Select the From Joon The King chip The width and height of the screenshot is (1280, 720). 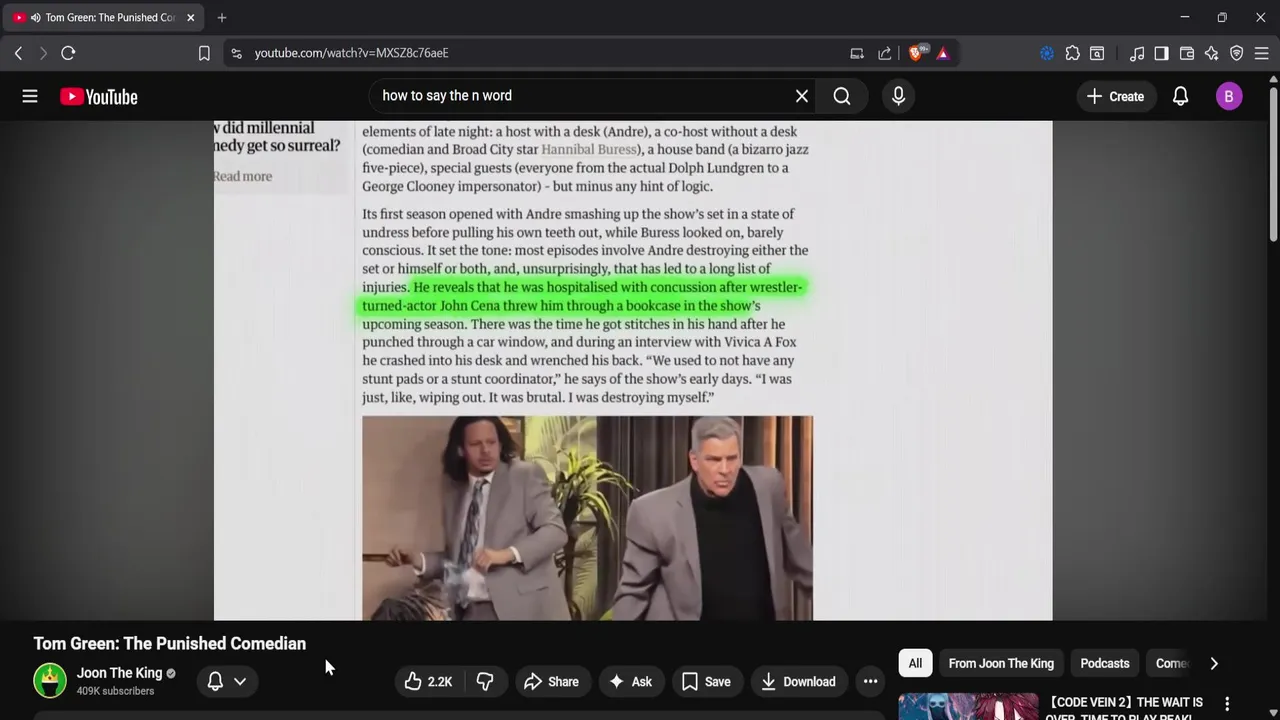coord(1001,663)
